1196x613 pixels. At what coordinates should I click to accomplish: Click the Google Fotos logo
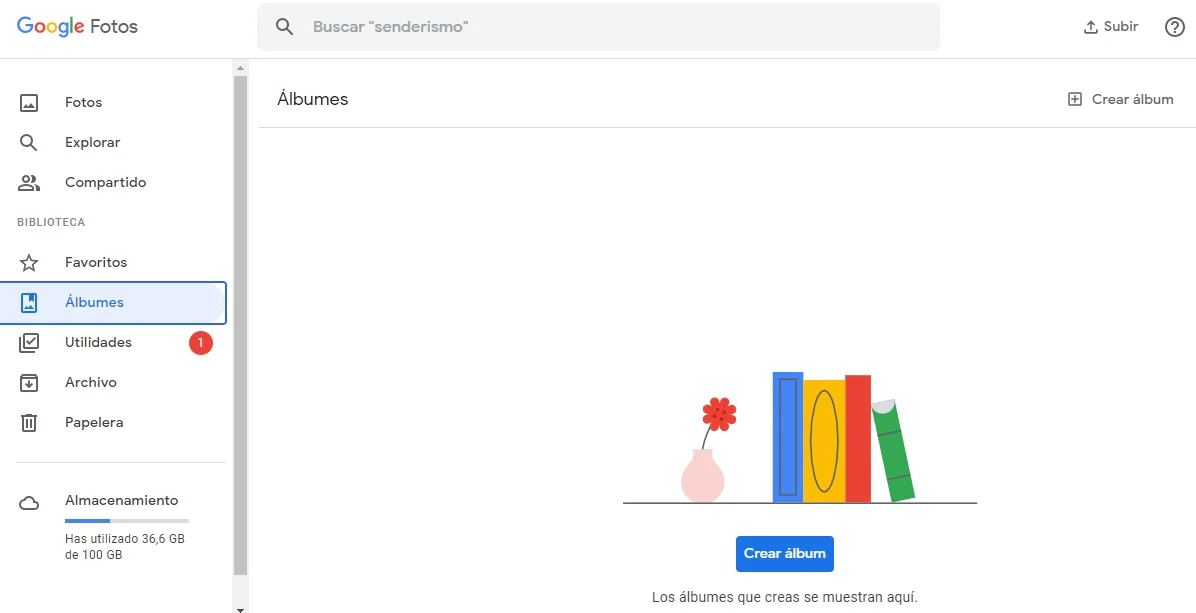pyautogui.click(x=77, y=27)
